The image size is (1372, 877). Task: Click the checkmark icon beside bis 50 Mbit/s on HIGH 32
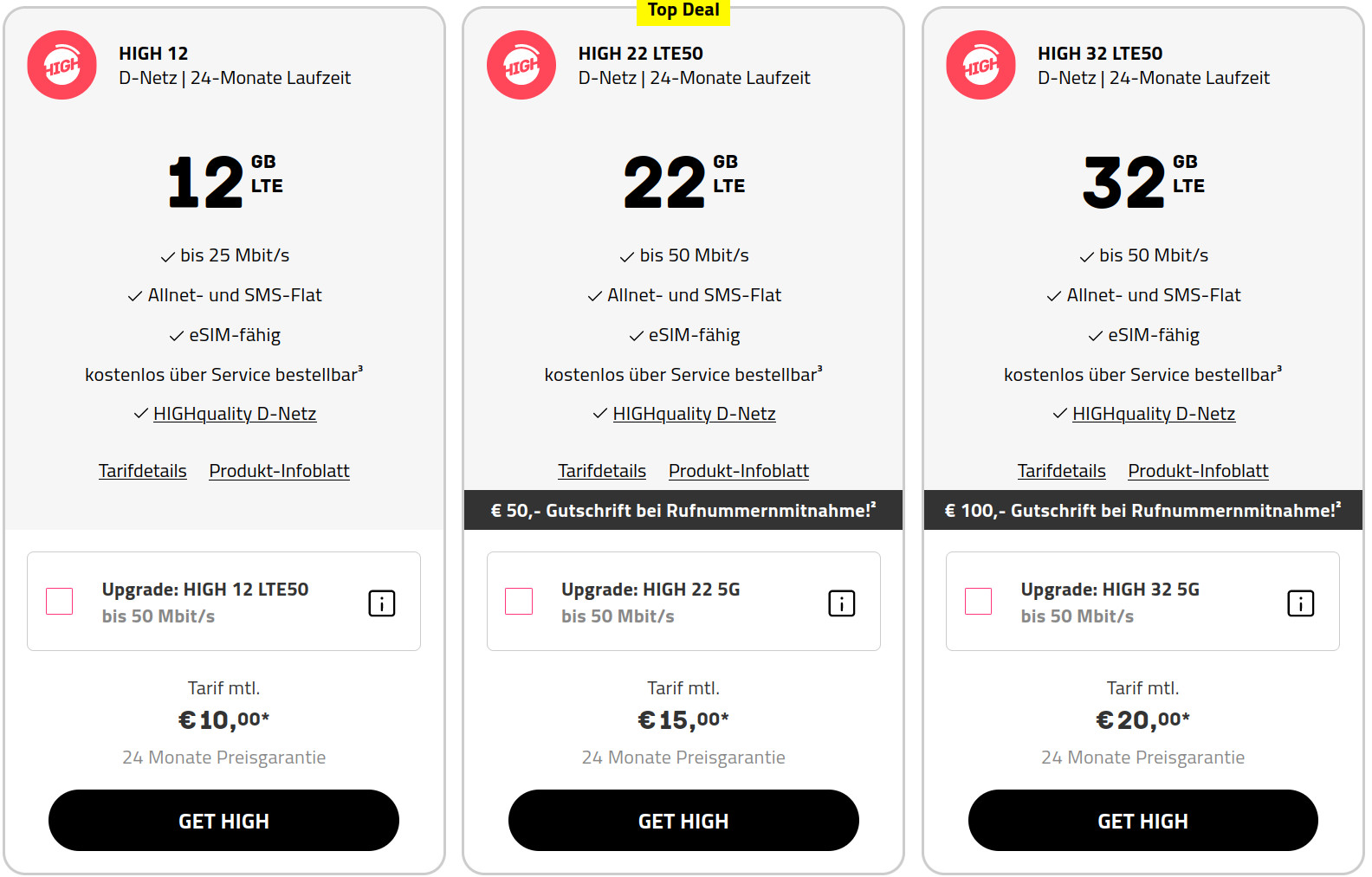(1085, 255)
